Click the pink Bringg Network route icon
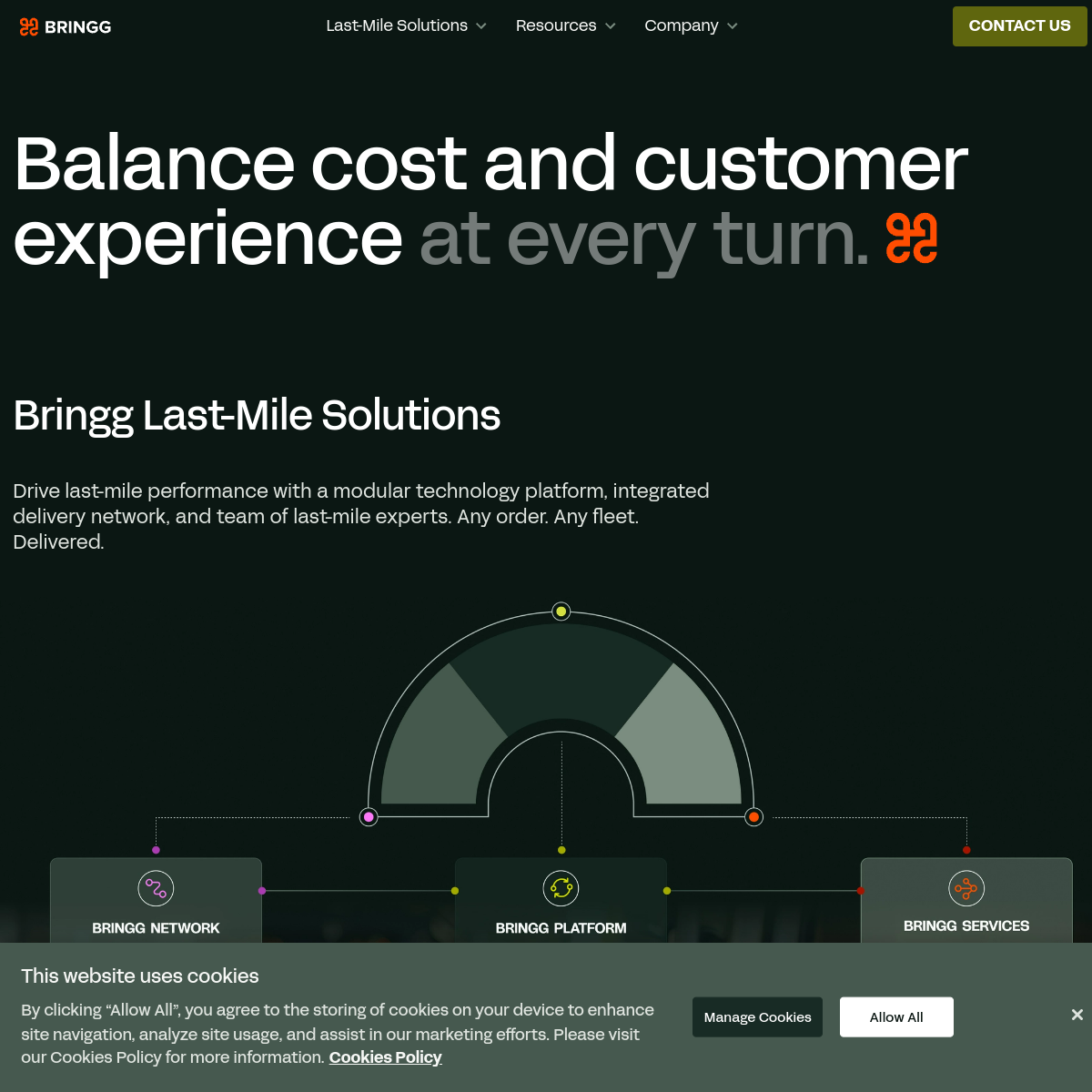This screenshot has width=1092, height=1092. tap(156, 888)
